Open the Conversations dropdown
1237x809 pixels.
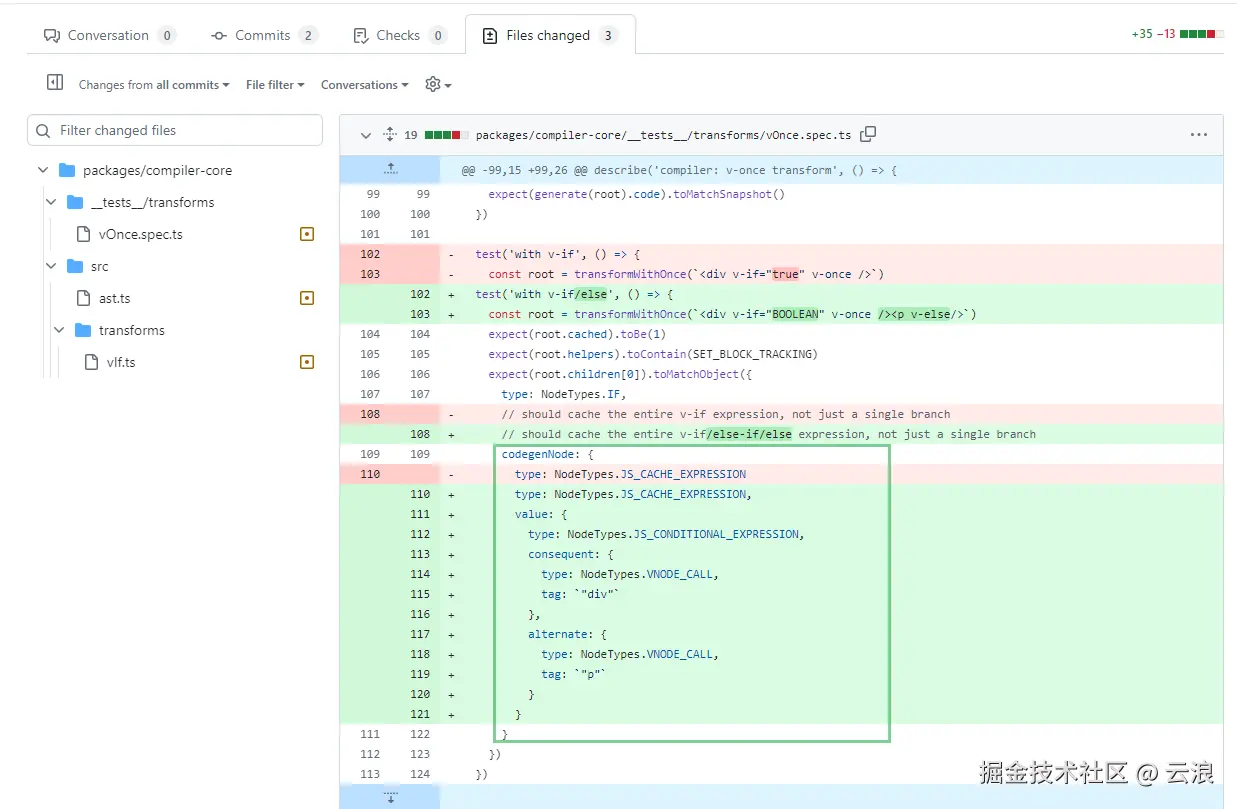pyautogui.click(x=364, y=85)
